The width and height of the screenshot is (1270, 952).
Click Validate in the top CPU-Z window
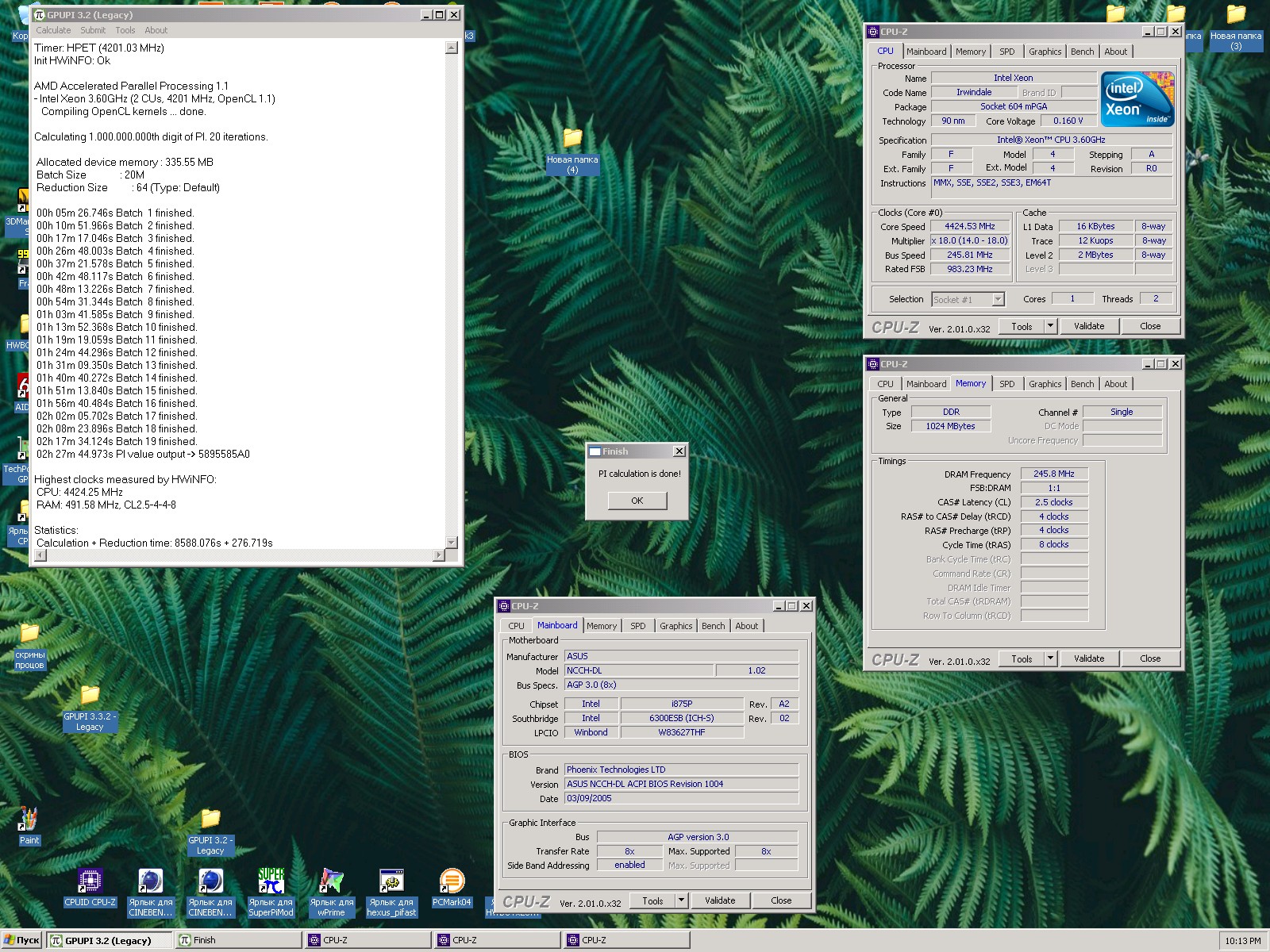click(x=1089, y=326)
